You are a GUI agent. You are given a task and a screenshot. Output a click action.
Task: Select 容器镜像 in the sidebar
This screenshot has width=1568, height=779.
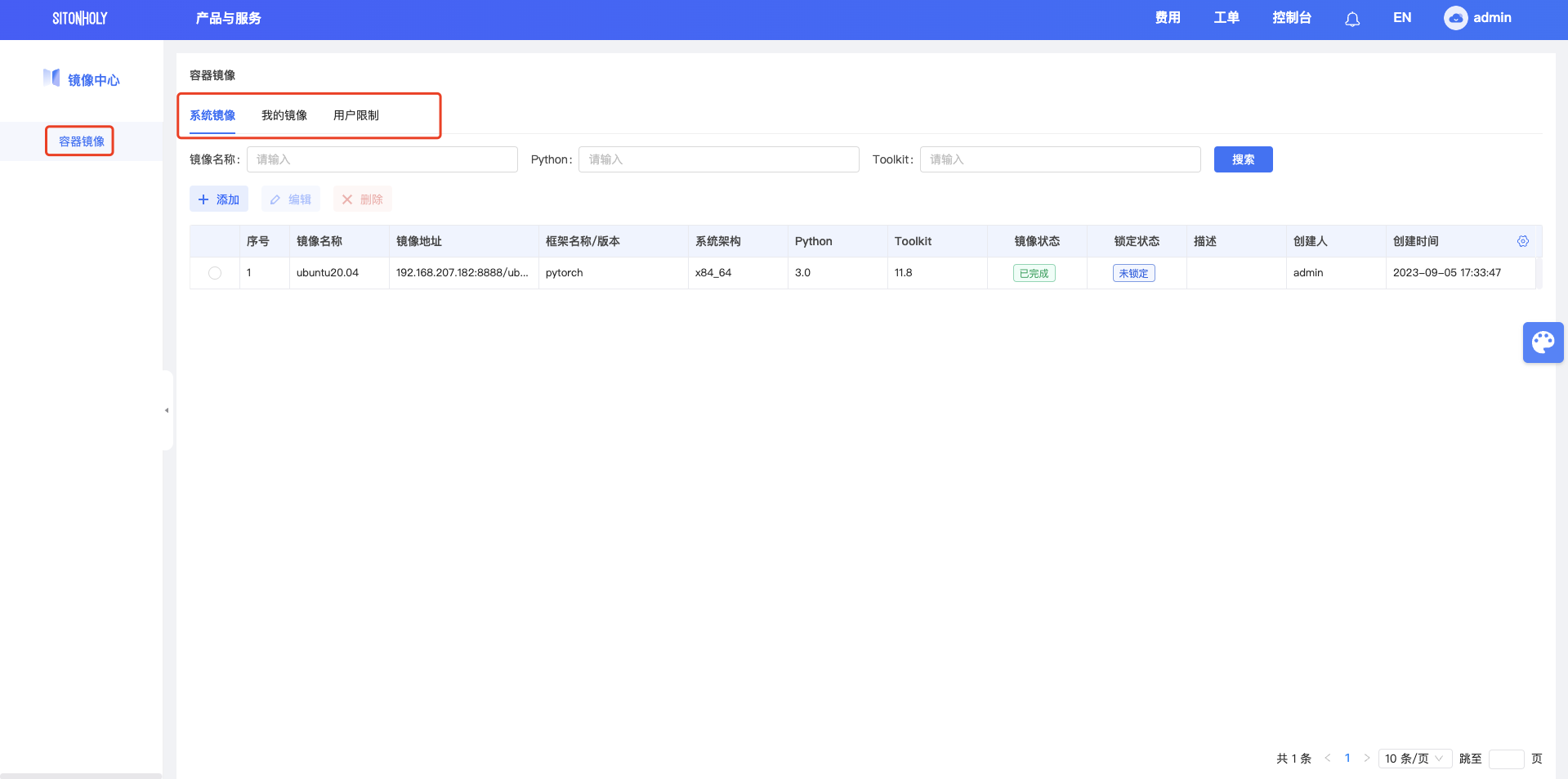point(81,141)
